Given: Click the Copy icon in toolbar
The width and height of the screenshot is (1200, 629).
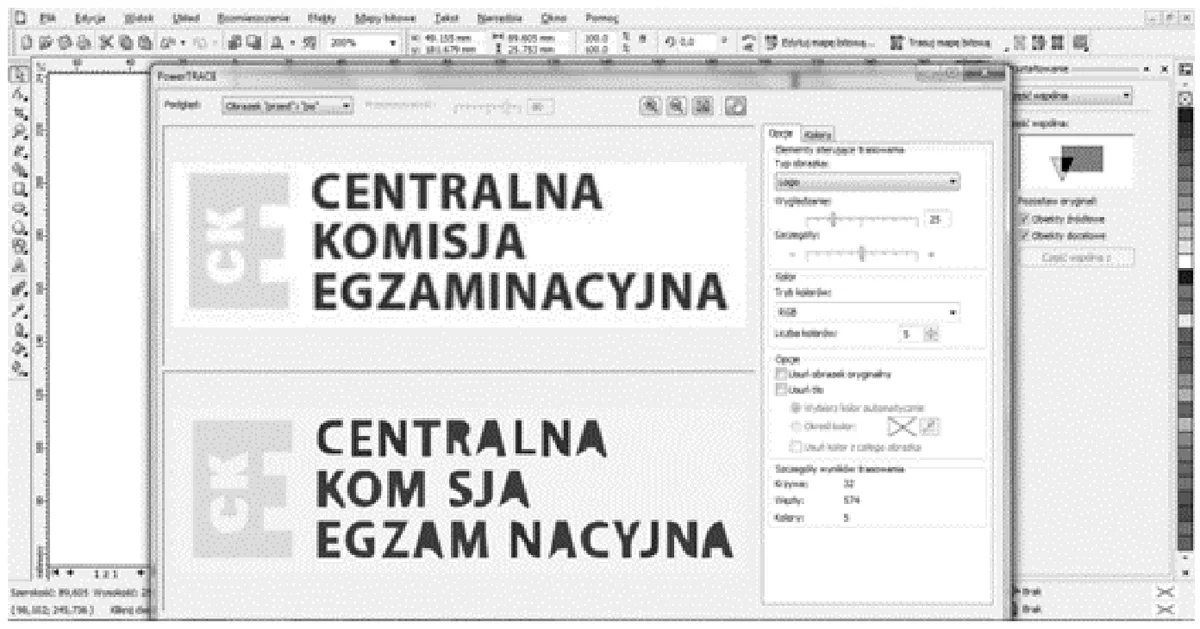Looking at the screenshot, I should pyautogui.click(x=124, y=43).
